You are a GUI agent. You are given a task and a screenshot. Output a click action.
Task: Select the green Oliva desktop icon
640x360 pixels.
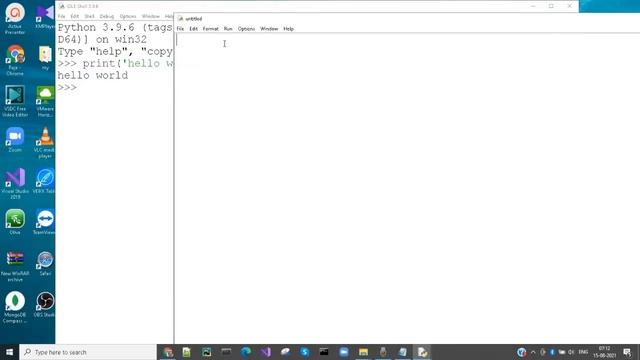(15, 222)
